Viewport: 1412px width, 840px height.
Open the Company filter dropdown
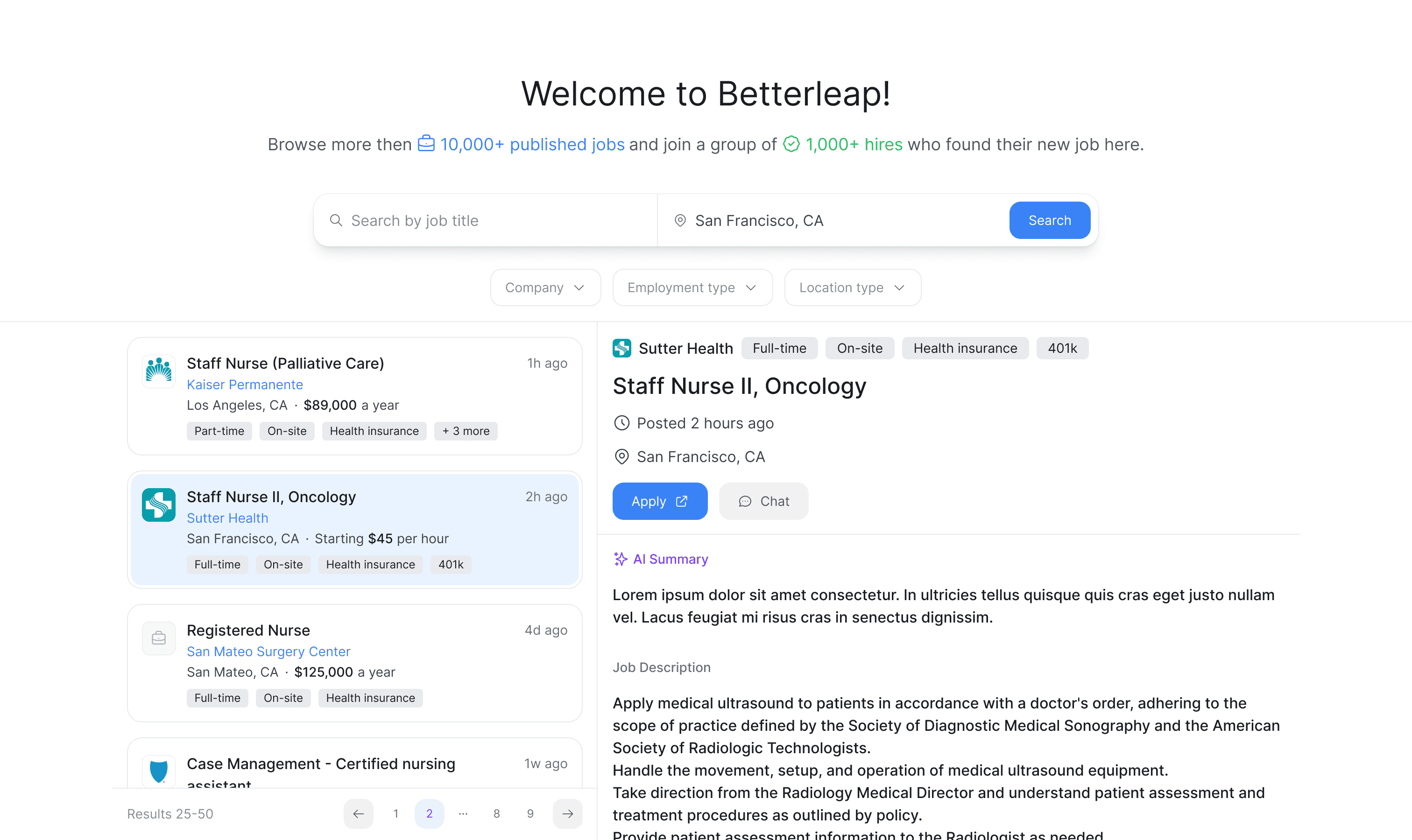click(545, 287)
